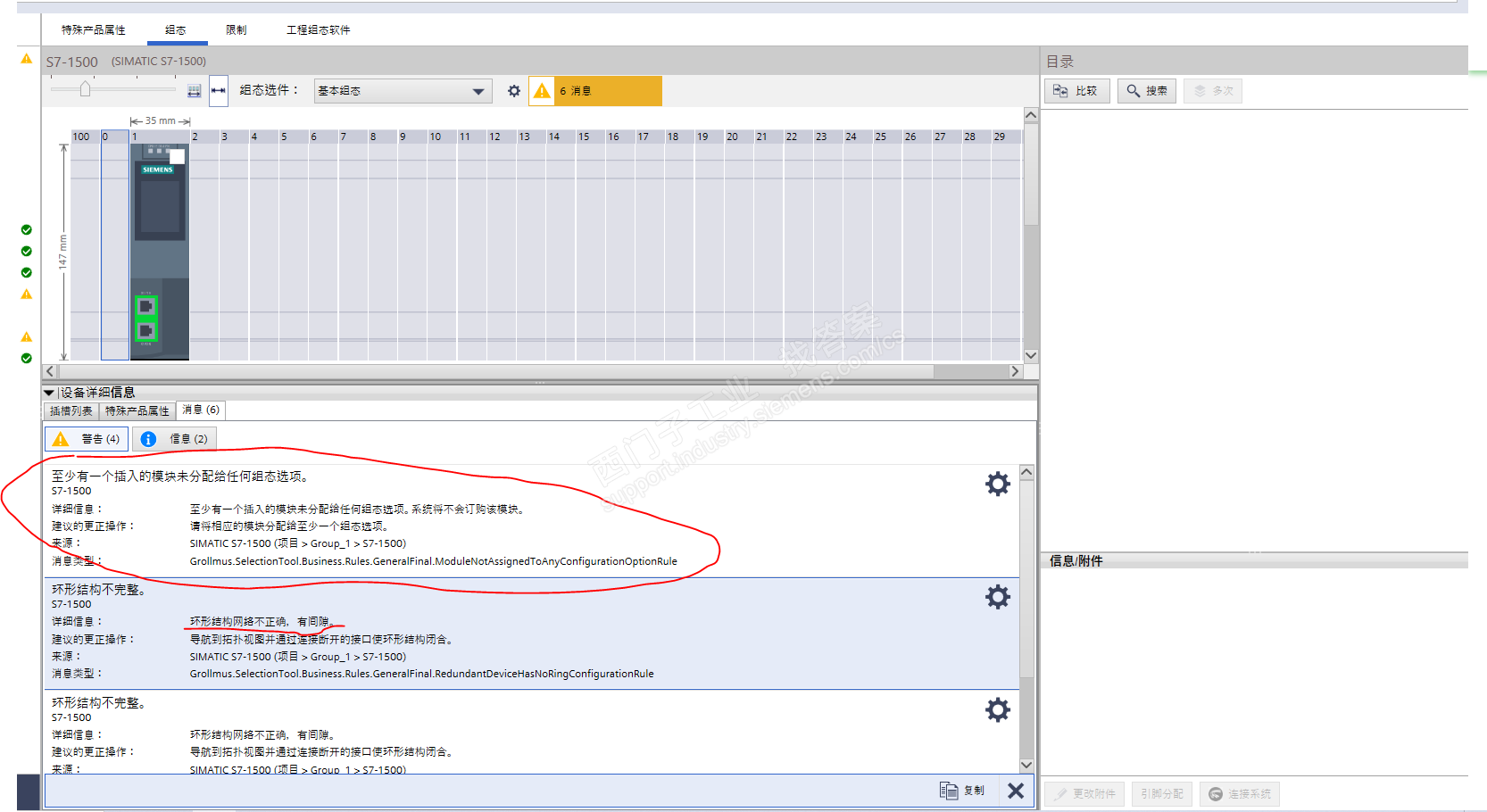Click the 147 mm height dimension label
1487x812 pixels.
click(62, 252)
